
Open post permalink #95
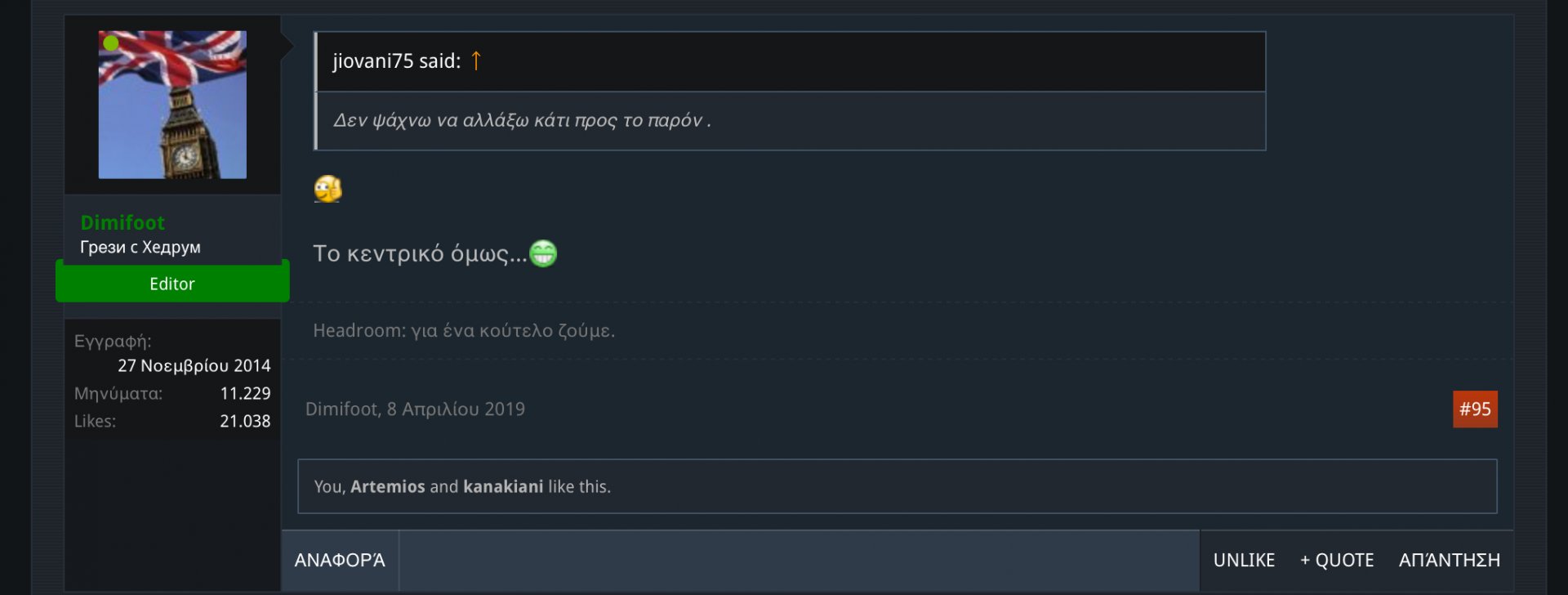tap(1474, 409)
